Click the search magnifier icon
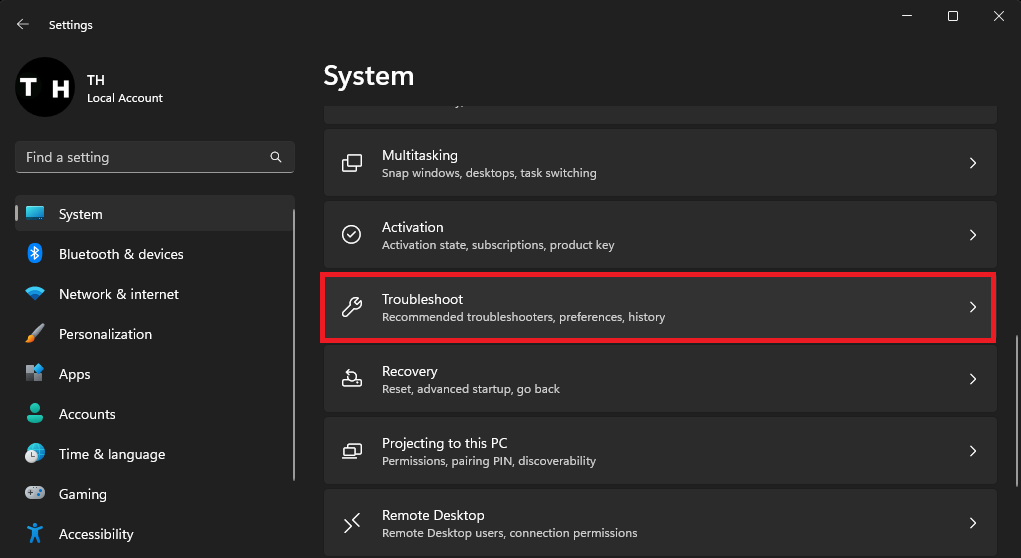 click(x=276, y=157)
